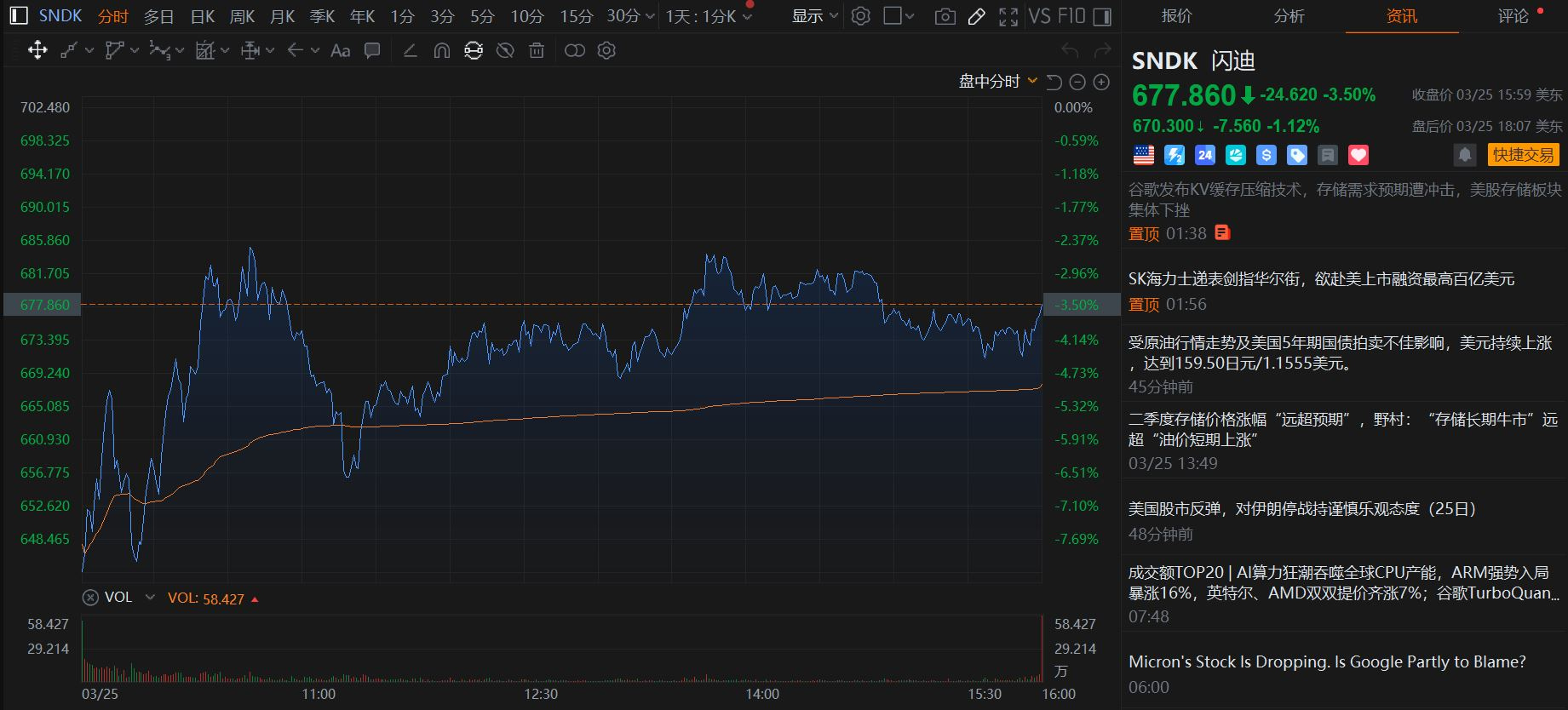
Task: Zoom in the chart with plus icon
Action: tap(1101, 82)
